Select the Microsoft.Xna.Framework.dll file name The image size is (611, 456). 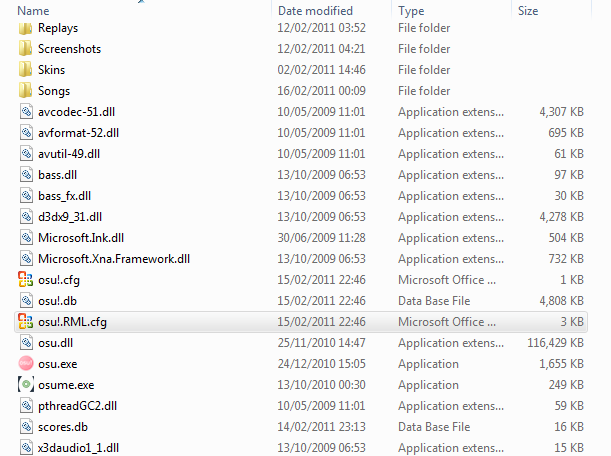(x=114, y=259)
